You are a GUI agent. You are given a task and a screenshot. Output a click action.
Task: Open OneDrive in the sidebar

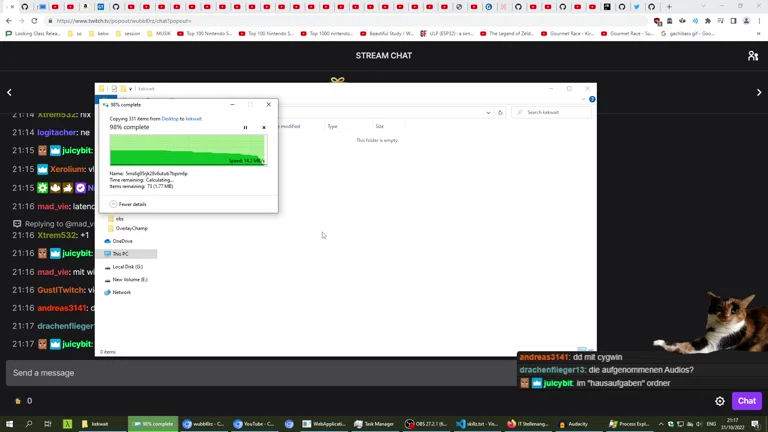click(122, 241)
